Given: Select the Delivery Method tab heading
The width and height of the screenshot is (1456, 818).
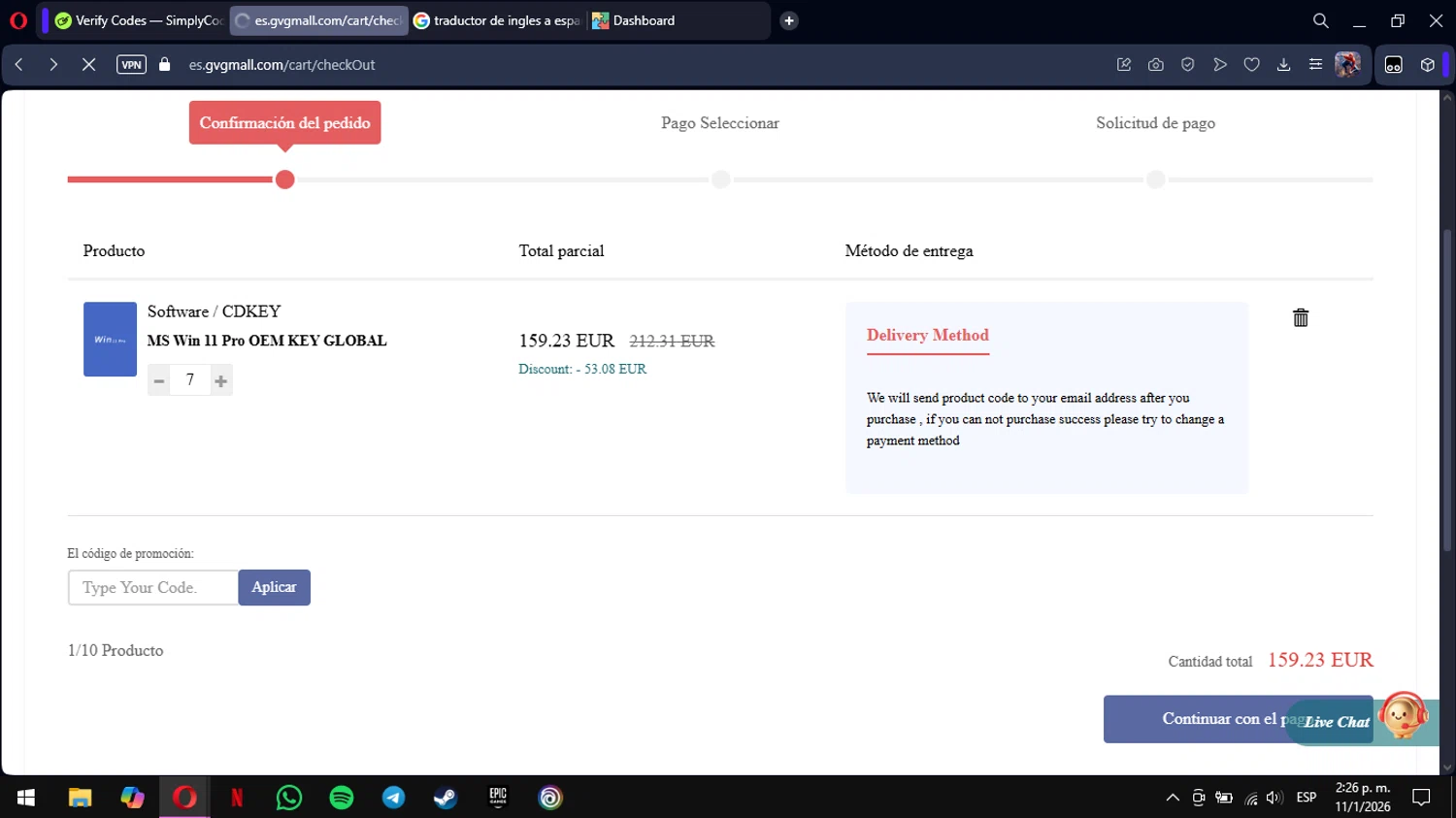Looking at the screenshot, I should 927,336.
